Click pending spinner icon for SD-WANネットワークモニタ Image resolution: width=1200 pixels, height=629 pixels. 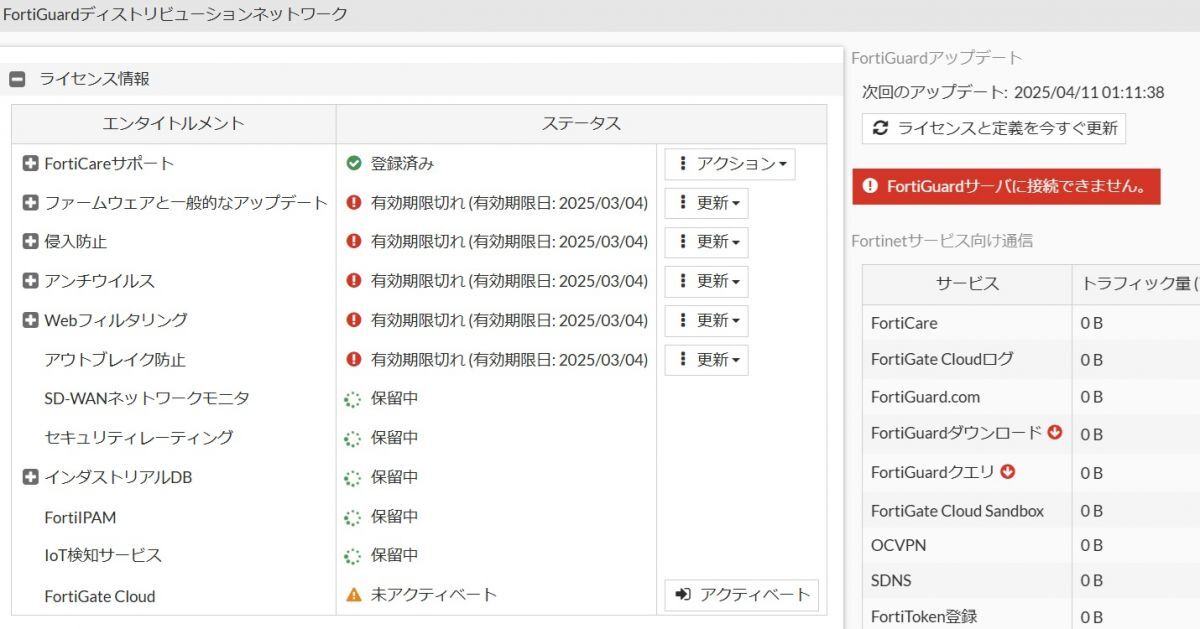(x=353, y=399)
